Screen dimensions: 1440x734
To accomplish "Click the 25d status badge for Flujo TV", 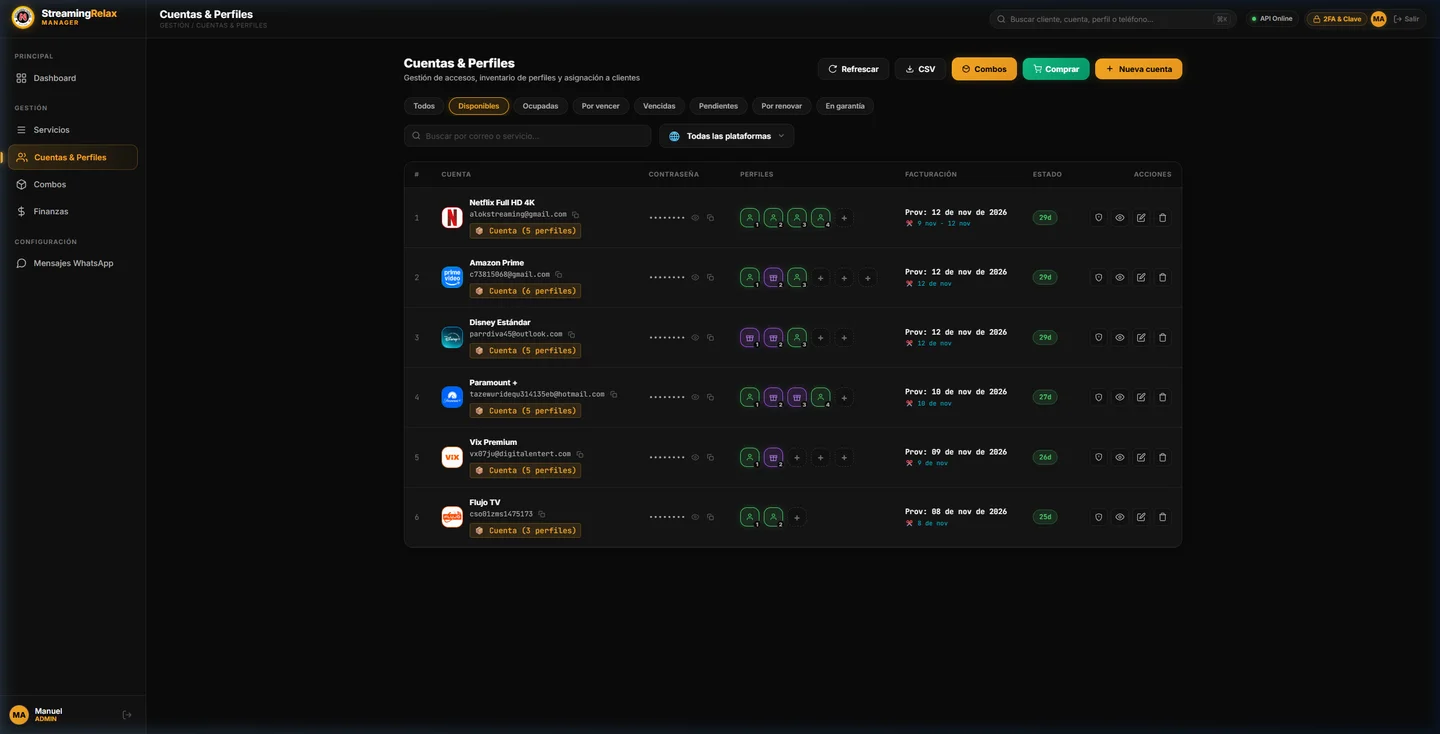I will tap(1045, 518).
